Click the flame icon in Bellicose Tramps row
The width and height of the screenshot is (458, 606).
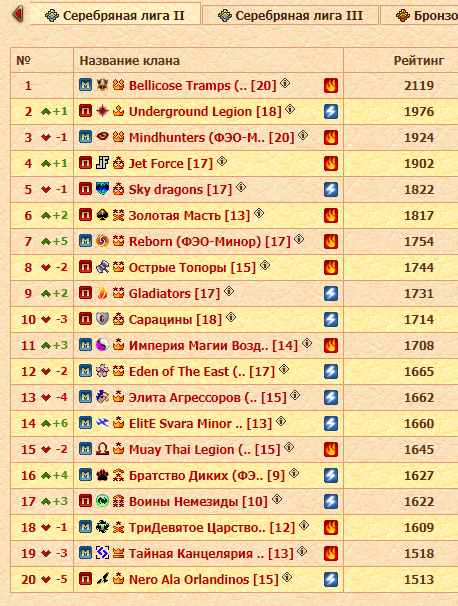[331, 85]
